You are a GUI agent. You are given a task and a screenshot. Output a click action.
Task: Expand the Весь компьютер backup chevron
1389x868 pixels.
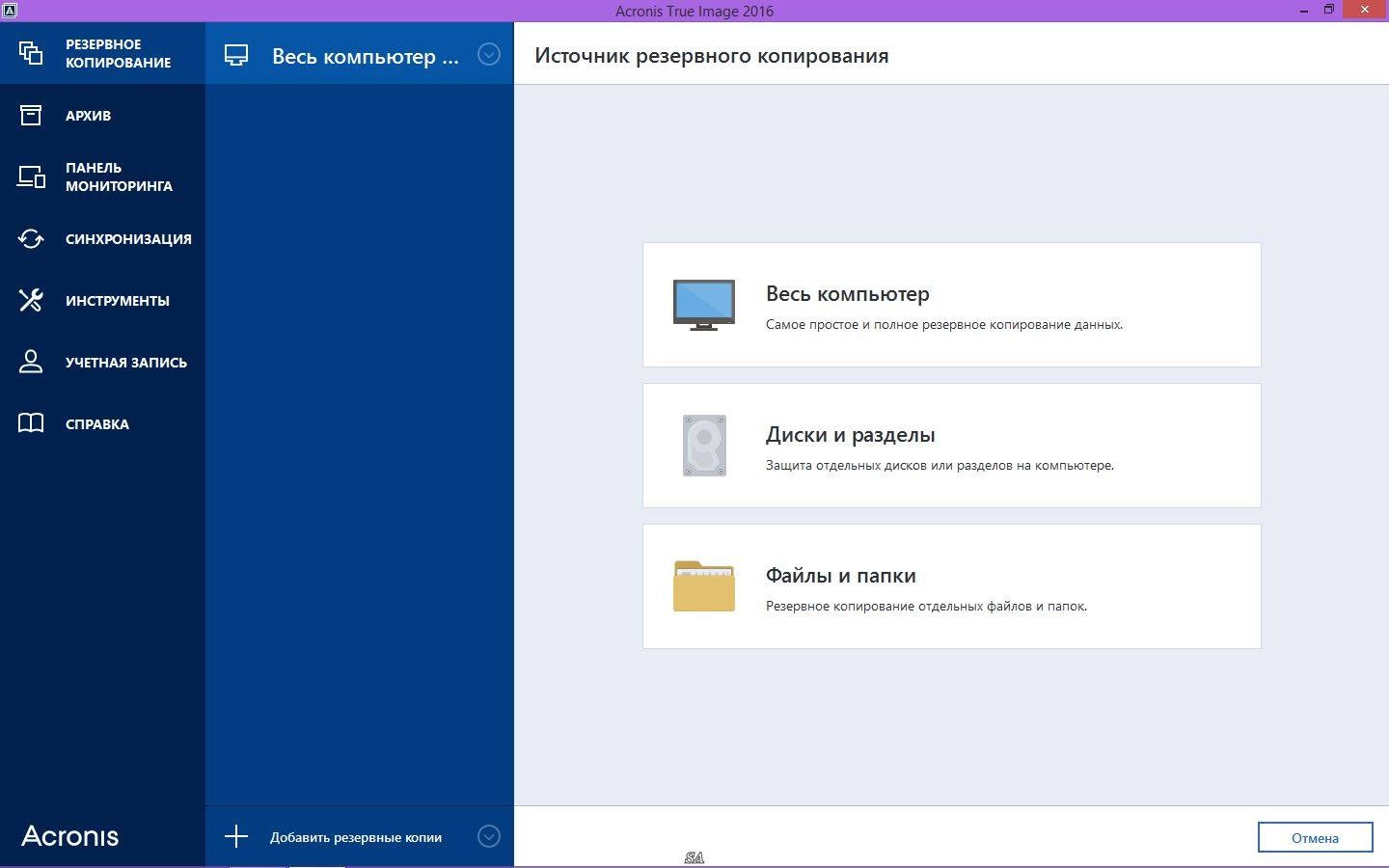[x=489, y=54]
